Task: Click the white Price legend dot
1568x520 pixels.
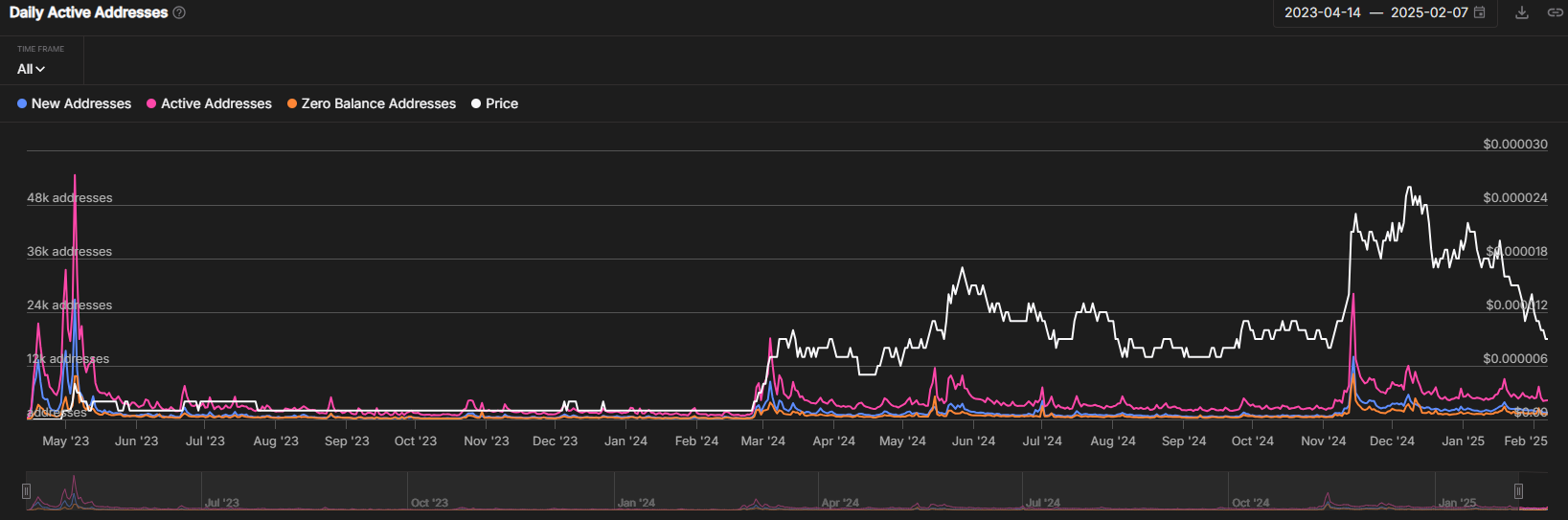Action: (476, 103)
